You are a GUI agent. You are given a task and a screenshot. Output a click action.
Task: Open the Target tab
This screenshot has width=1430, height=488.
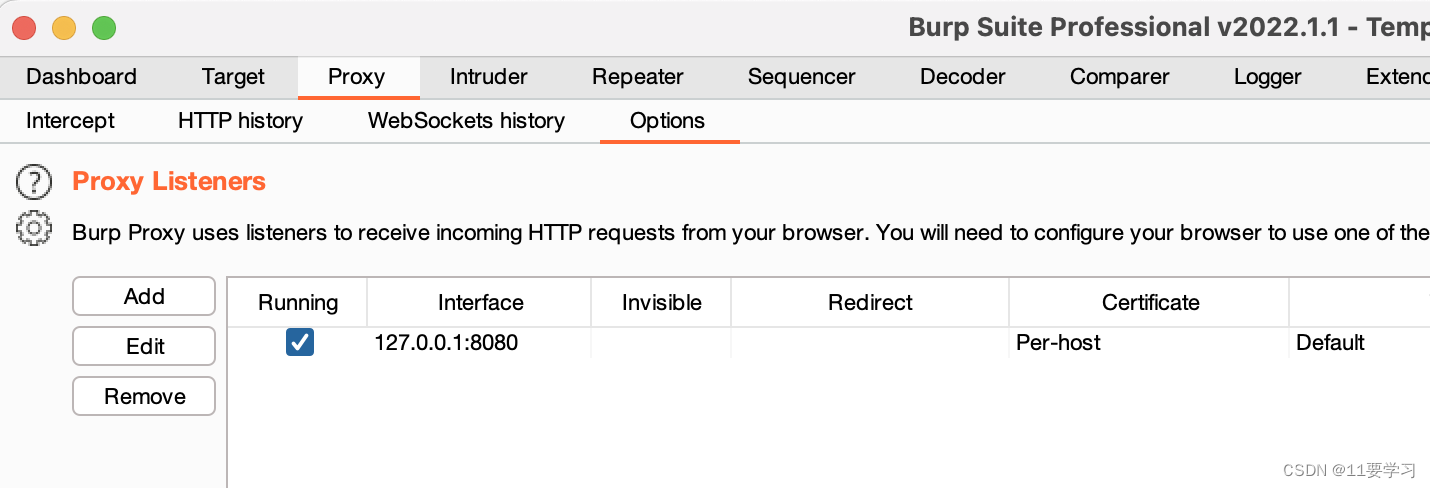pyautogui.click(x=233, y=77)
